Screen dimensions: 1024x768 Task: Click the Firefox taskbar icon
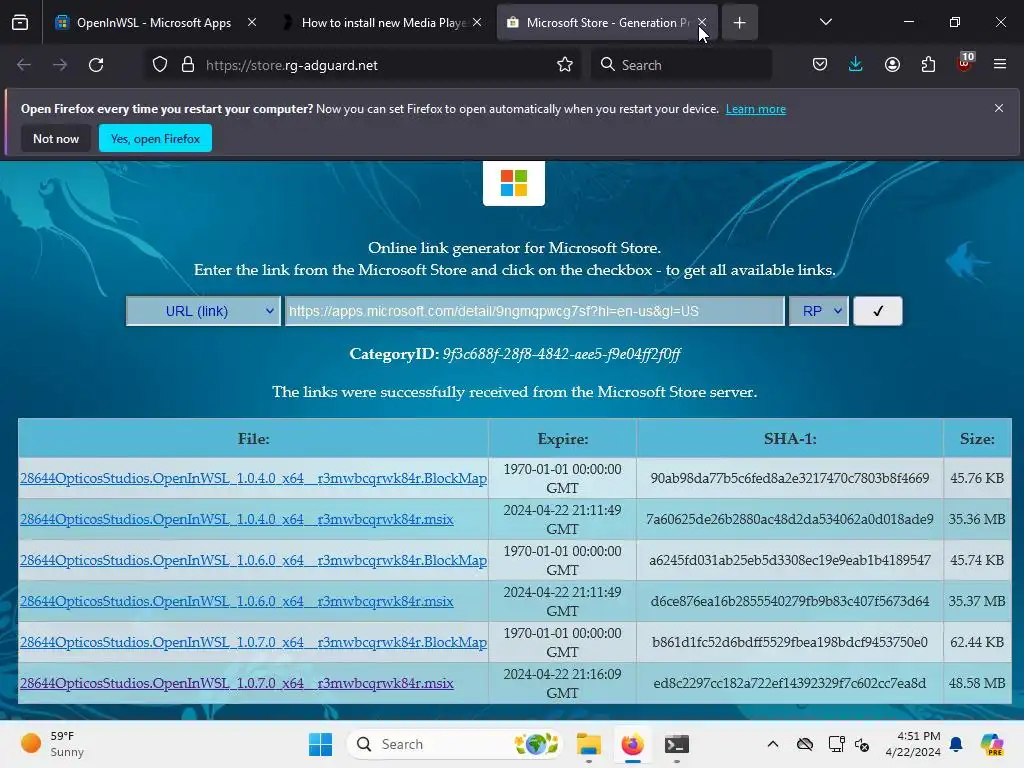click(632, 744)
